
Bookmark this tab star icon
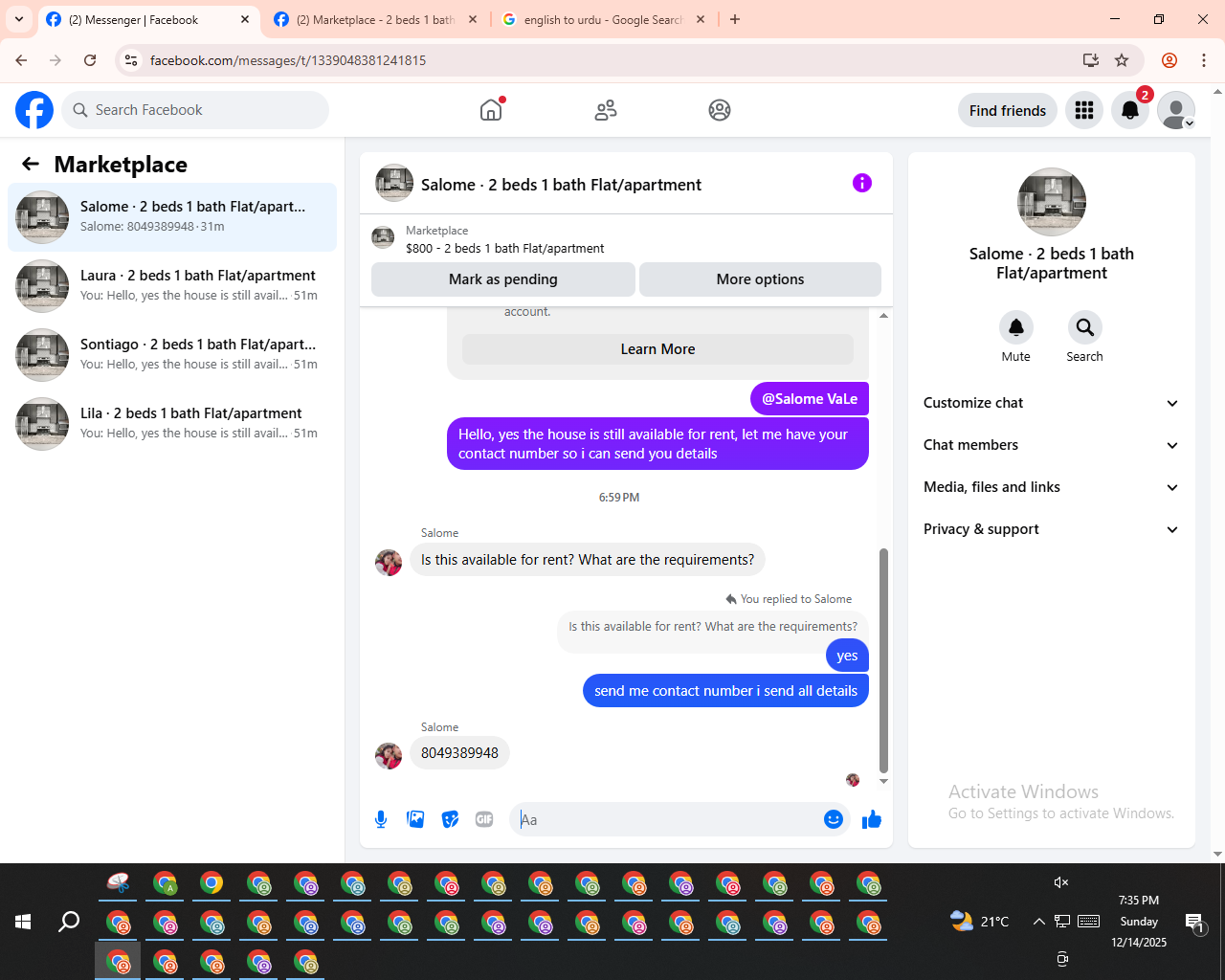click(x=1122, y=60)
